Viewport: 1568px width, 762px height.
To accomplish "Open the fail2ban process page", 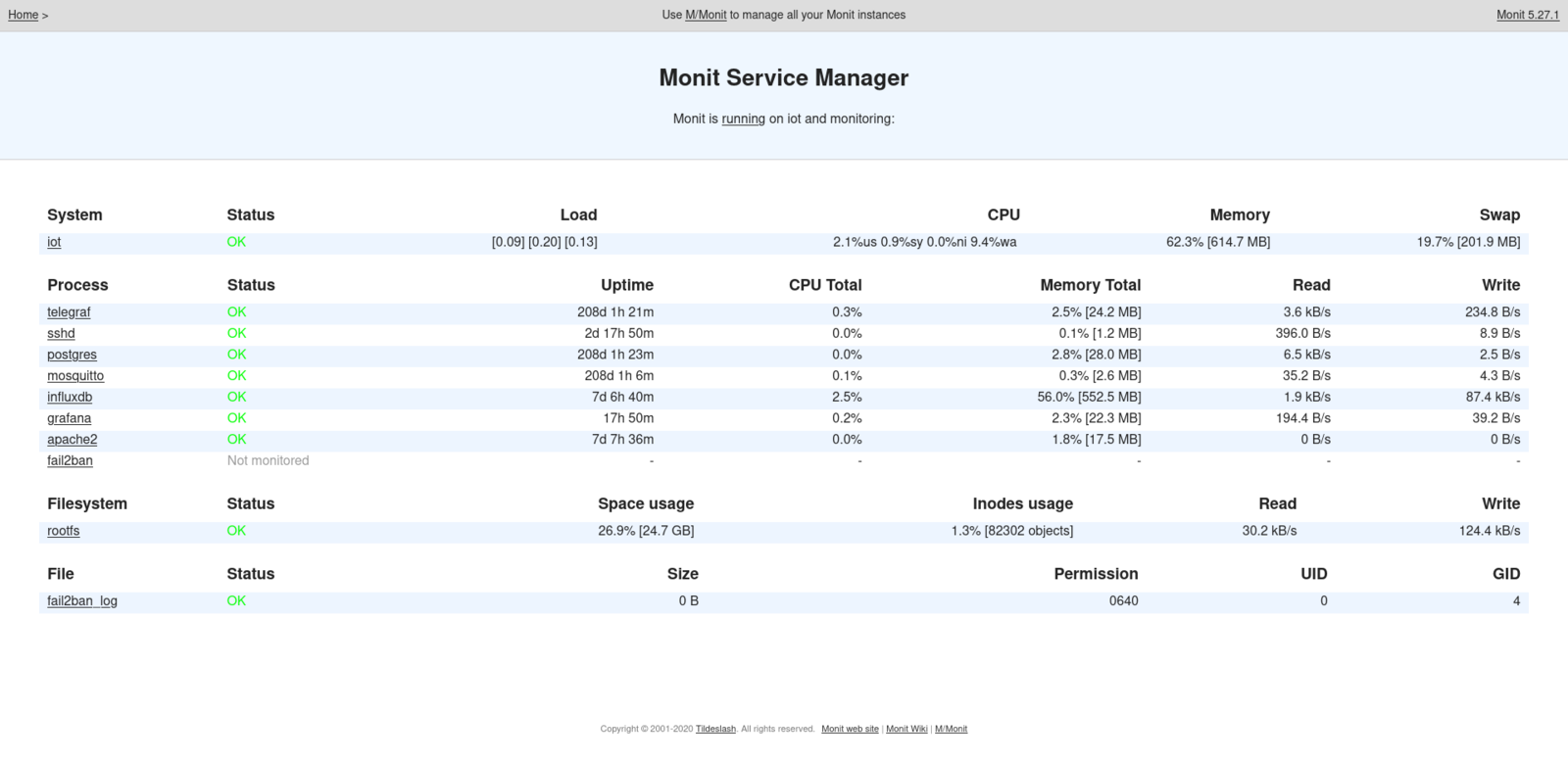I will (x=70, y=460).
